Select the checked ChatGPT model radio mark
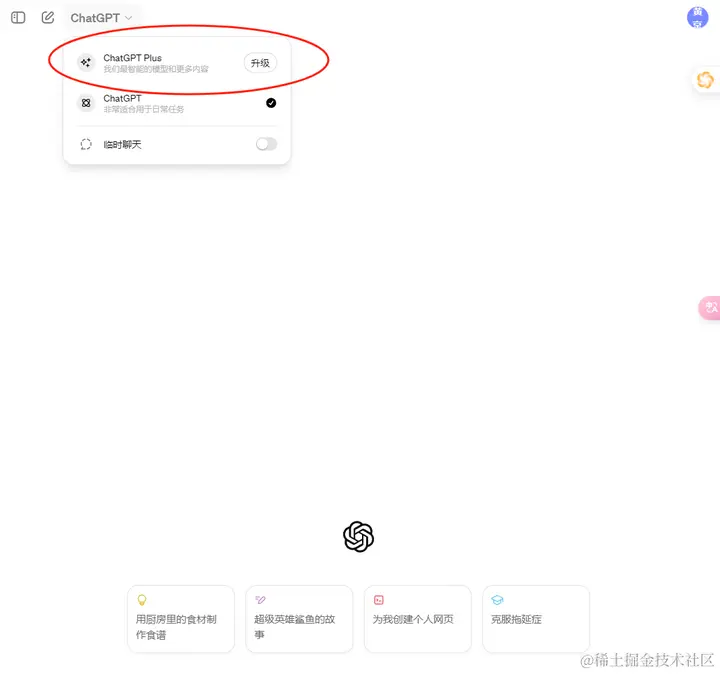The height and width of the screenshot is (674, 720). click(x=271, y=103)
